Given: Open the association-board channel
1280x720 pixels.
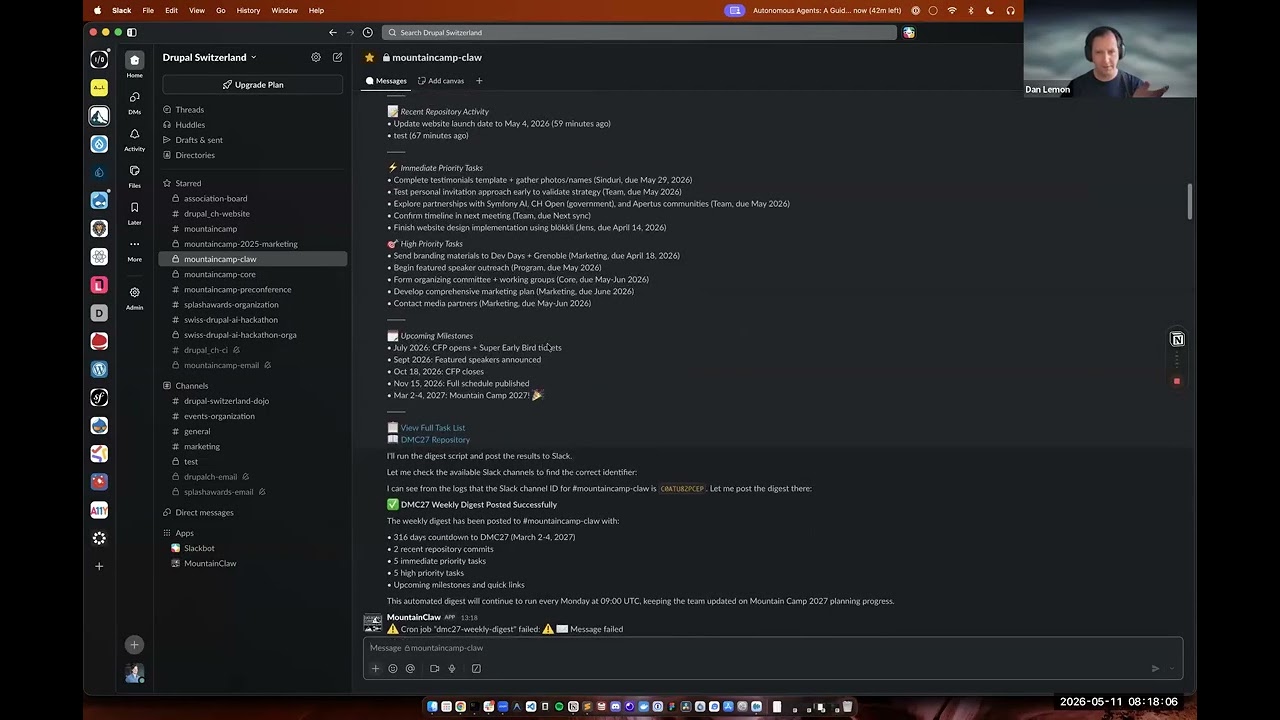Looking at the screenshot, I should pyautogui.click(x=215, y=198).
